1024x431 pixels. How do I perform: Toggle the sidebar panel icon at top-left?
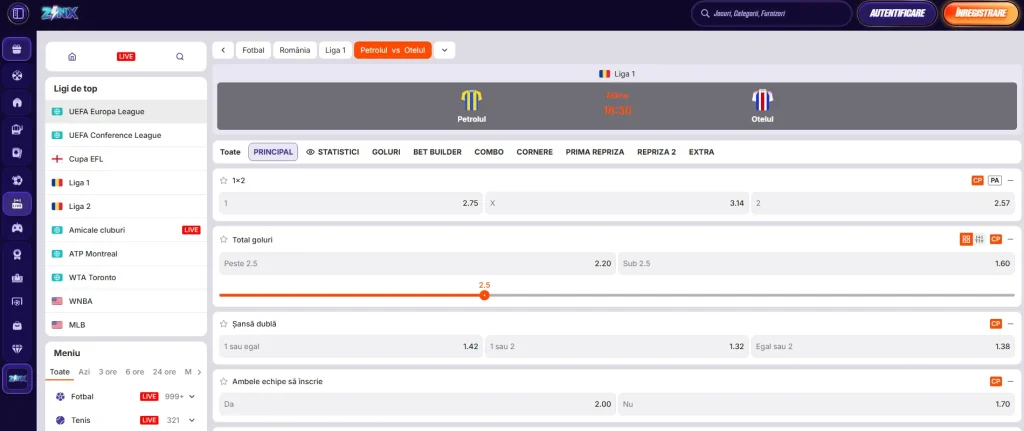click(18, 13)
